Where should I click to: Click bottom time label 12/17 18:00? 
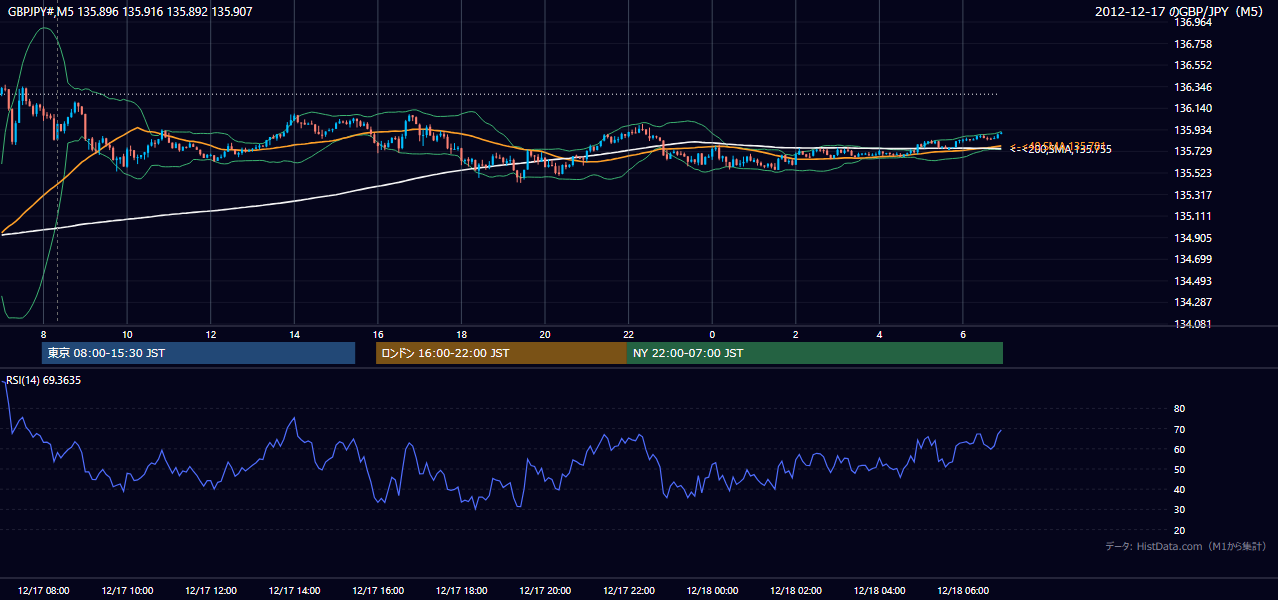pos(461,591)
